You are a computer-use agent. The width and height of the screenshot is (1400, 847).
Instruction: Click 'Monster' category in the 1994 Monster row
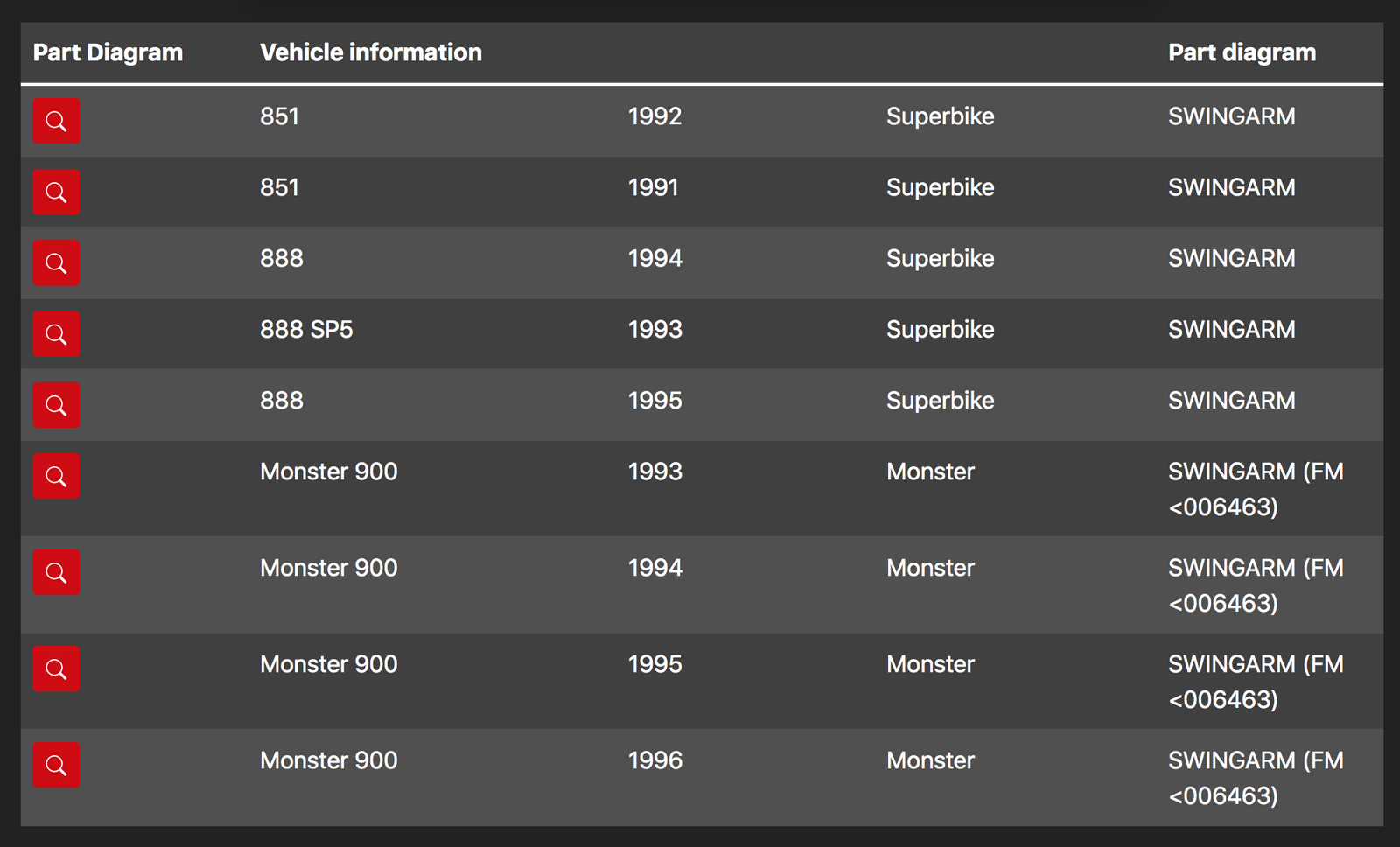point(930,568)
